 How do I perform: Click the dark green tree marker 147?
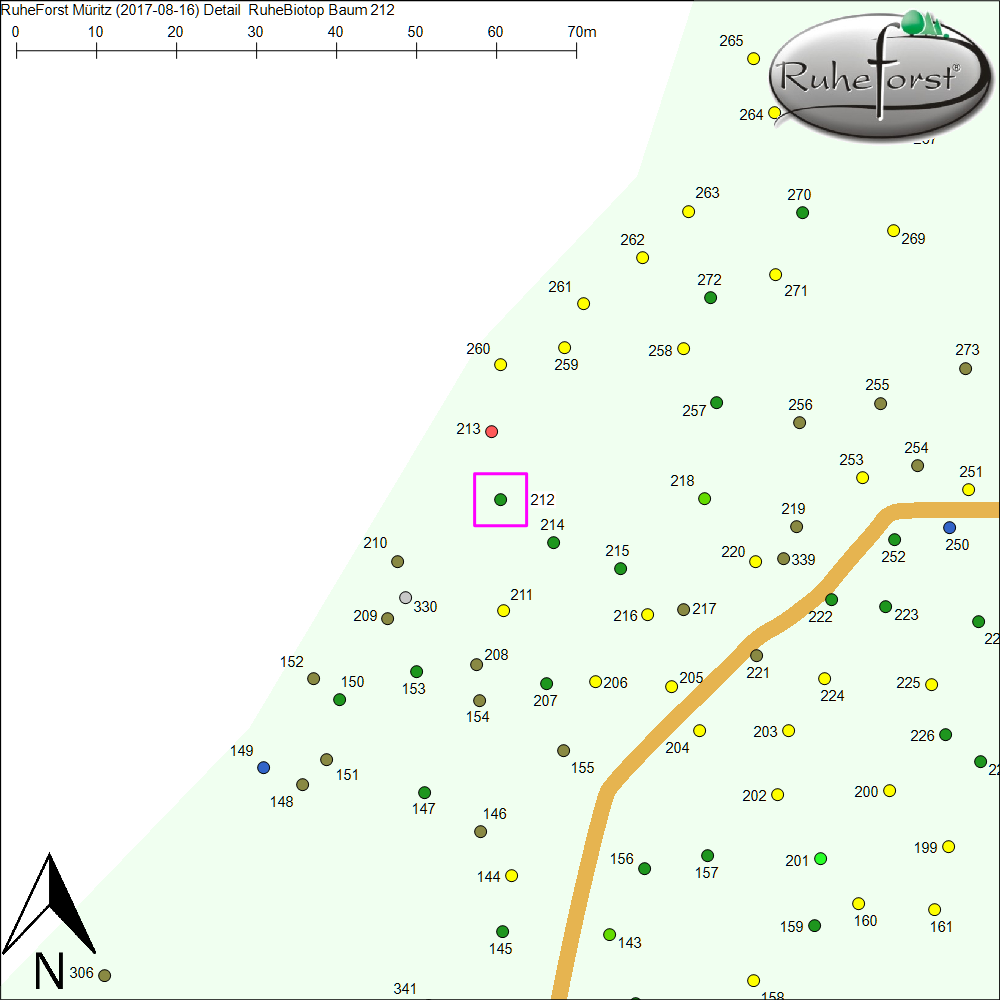pos(424,792)
